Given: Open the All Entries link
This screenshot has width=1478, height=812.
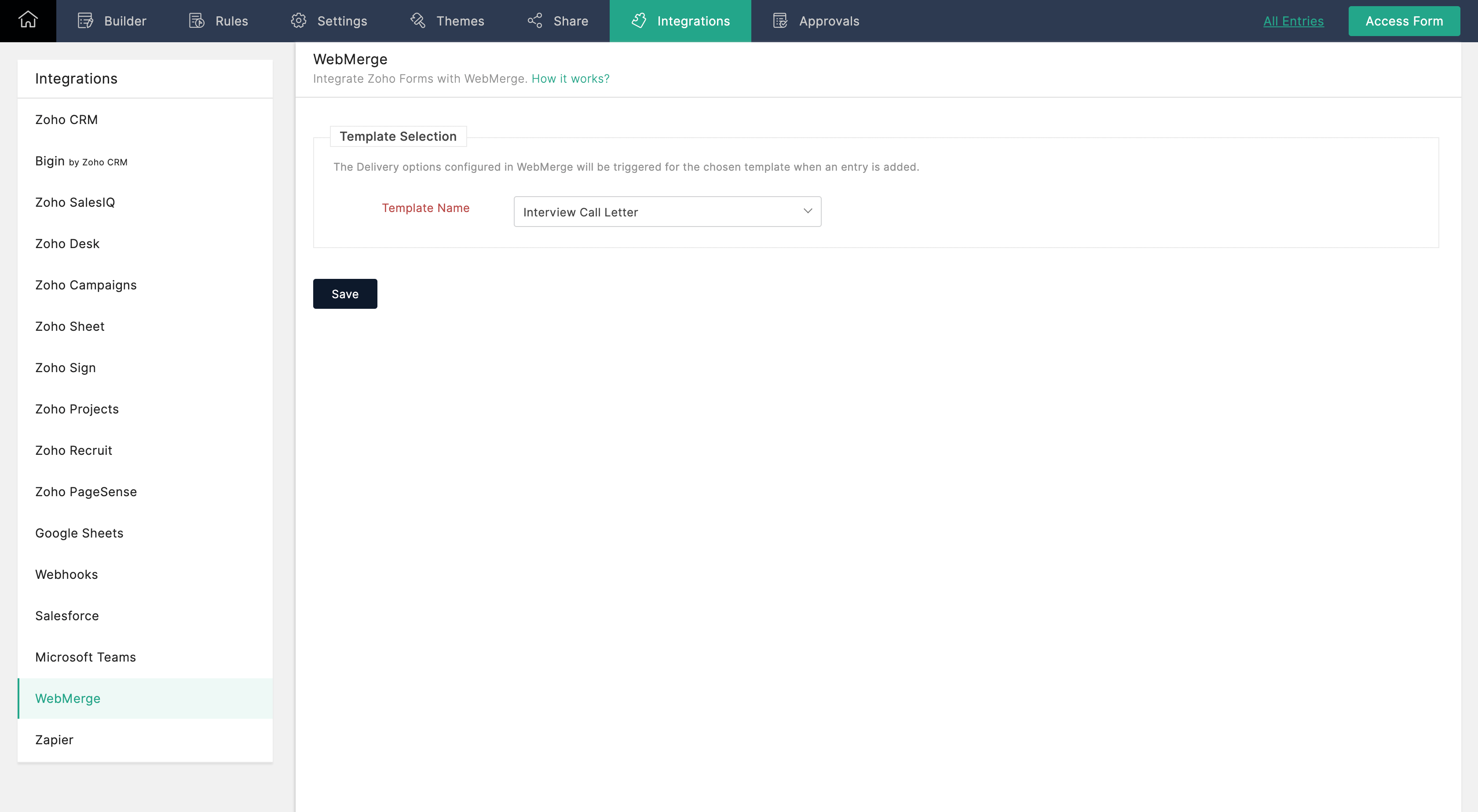Looking at the screenshot, I should click(x=1293, y=21).
